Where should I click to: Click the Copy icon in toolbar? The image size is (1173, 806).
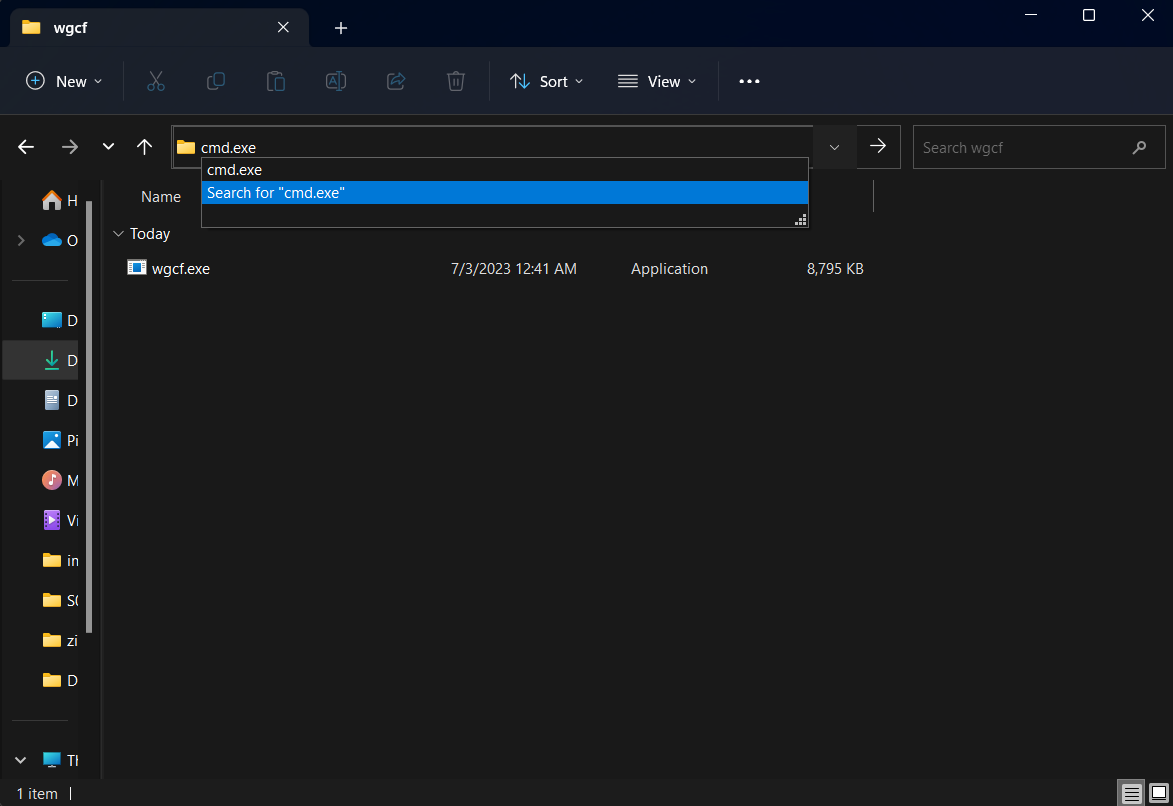pyautogui.click(x=215, y=82)
